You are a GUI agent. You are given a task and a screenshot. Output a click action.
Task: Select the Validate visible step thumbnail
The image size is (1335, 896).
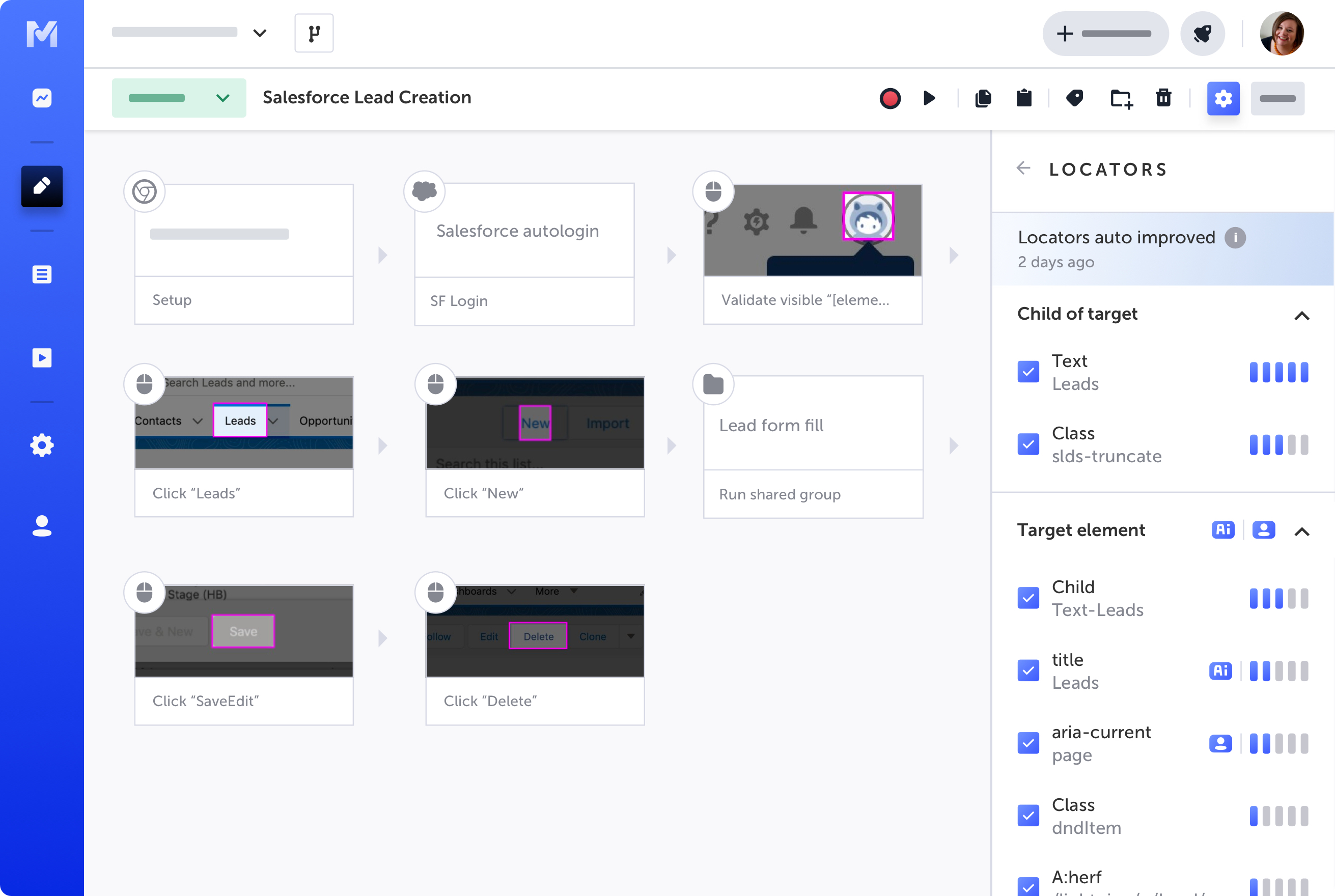click(813, 230)
